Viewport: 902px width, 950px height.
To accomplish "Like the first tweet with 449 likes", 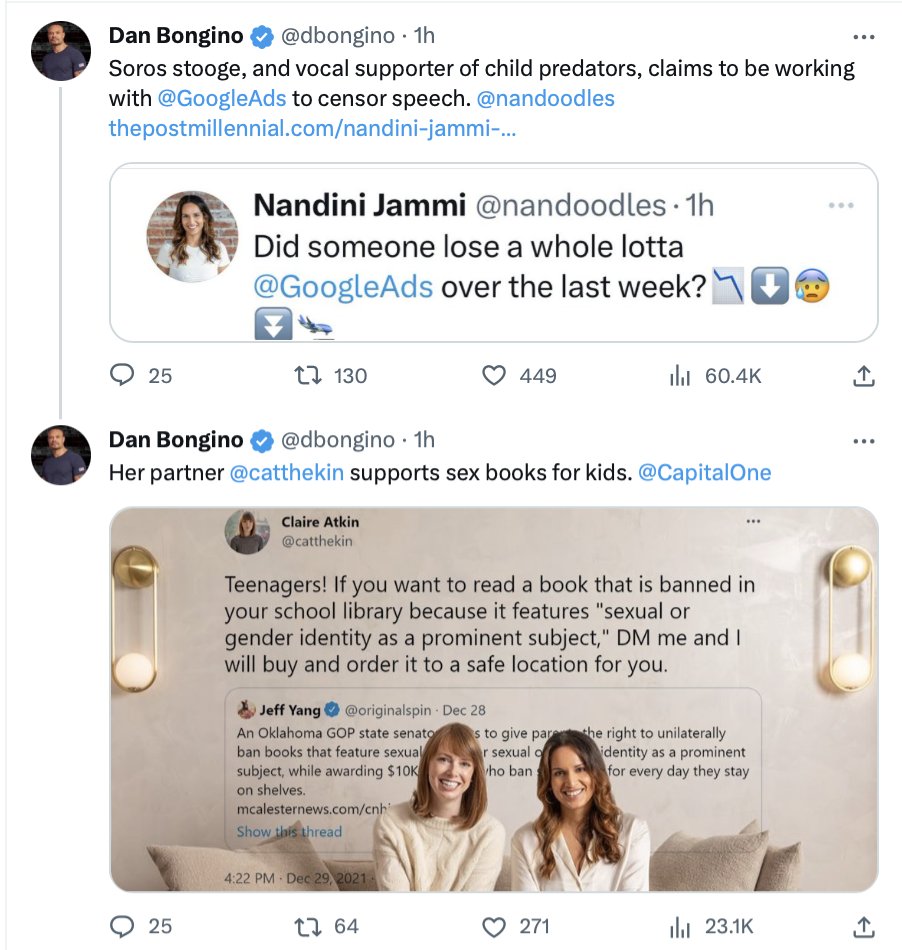I will click(x=494, y=375).
